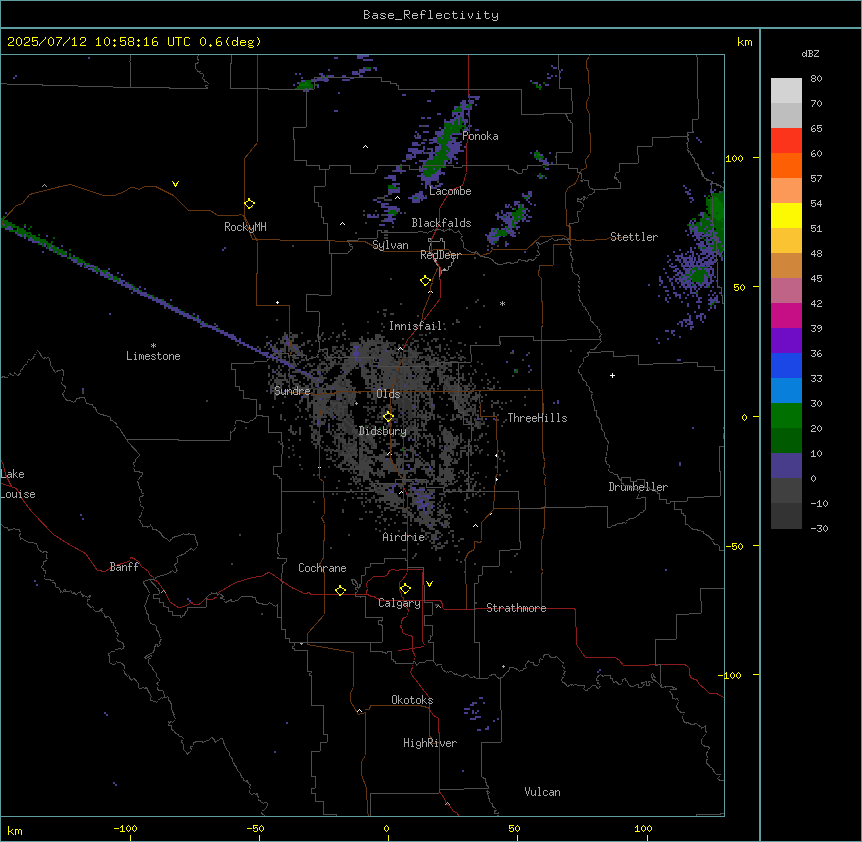This screenshot has height=842, width=862.
Task: Click the yellow diamond marker near RockyMH
Action: [249, 204]
